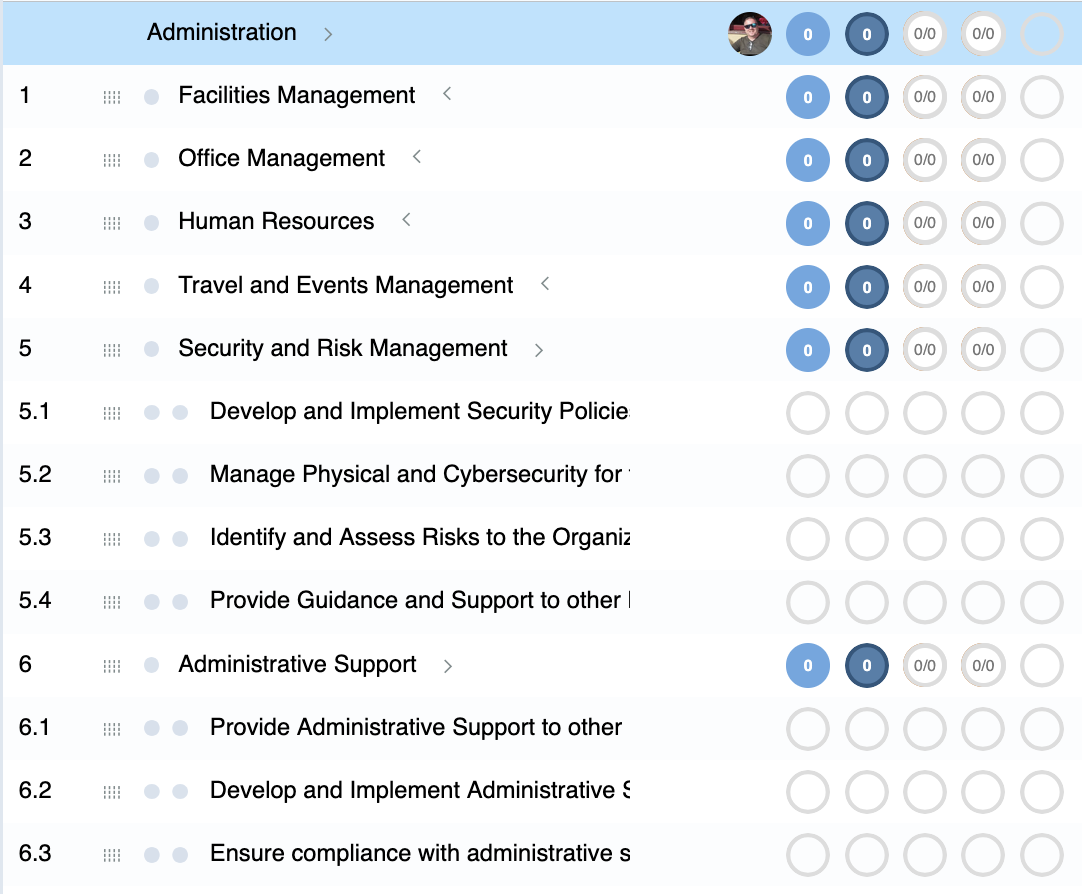Viewport: 1082px width, 894px height.
Task: Mark Provide Administrative Support via its status circle
Action: (x=1040, y=728)
